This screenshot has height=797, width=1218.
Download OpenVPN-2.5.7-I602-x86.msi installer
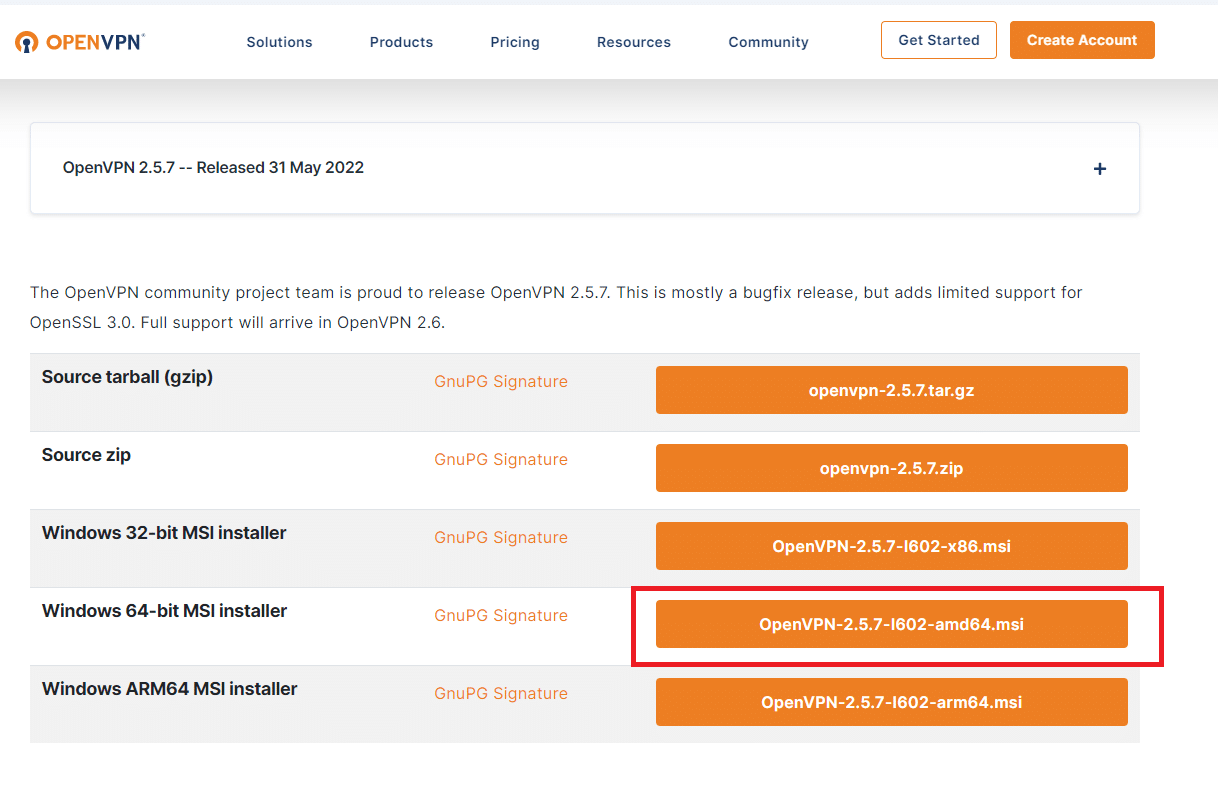pyautogui.click(x=892, y=546)
